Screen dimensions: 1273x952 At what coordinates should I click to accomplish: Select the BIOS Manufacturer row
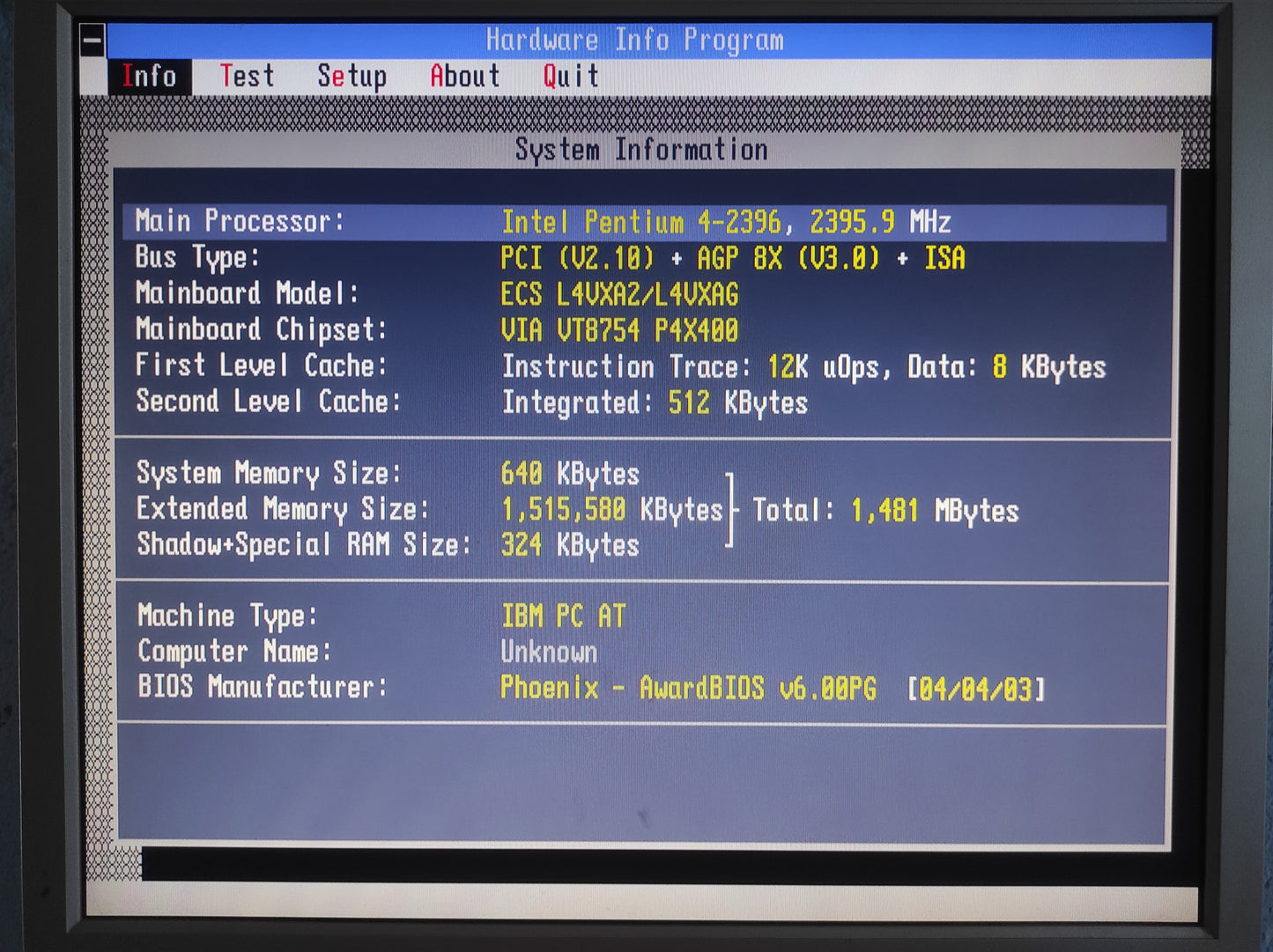pyautogui.click(x=590, y=688)
